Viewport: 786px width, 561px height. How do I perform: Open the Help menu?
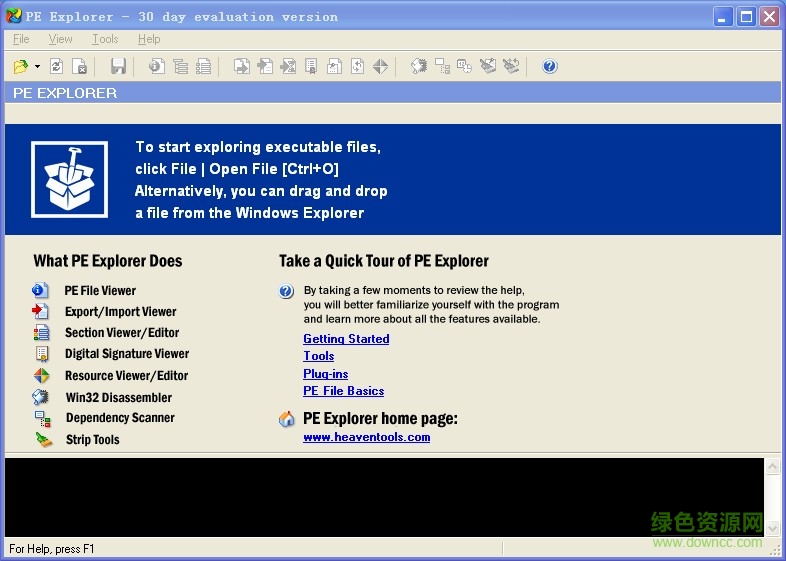tap(149, 39)
